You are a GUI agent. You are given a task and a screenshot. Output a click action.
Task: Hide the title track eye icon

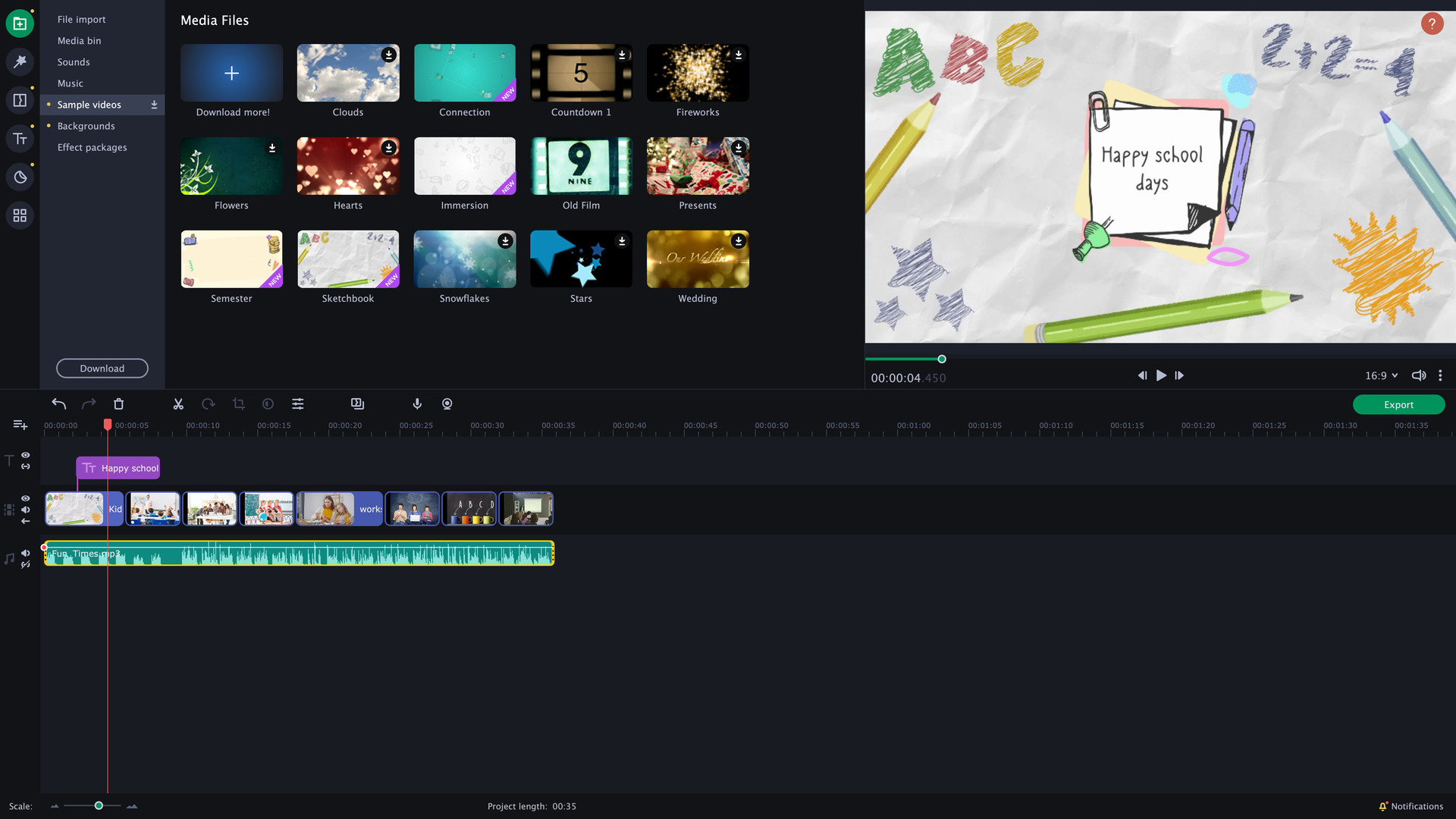coord(26,455)
